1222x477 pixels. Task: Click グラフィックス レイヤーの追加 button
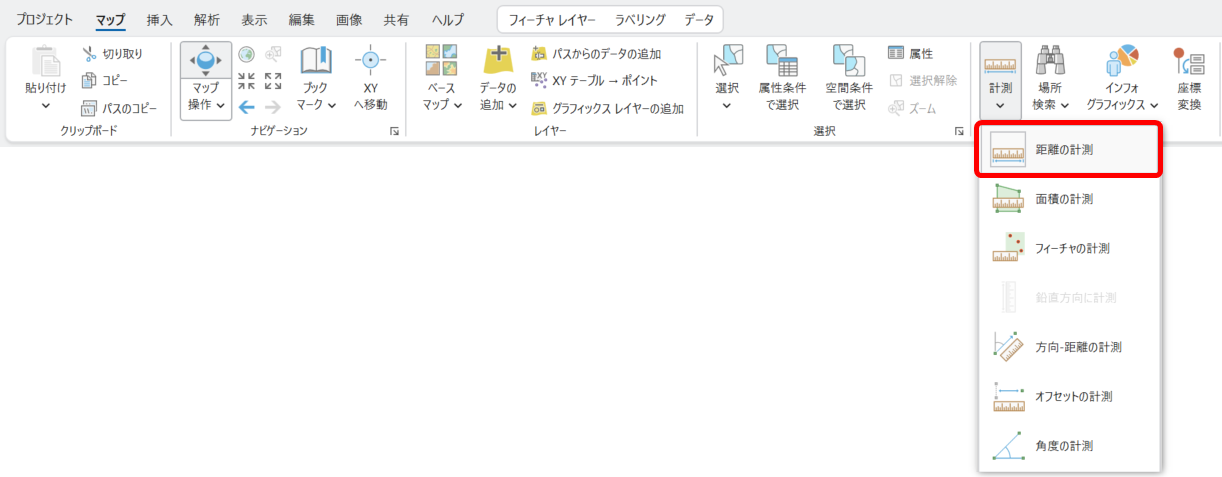(606, 108)
